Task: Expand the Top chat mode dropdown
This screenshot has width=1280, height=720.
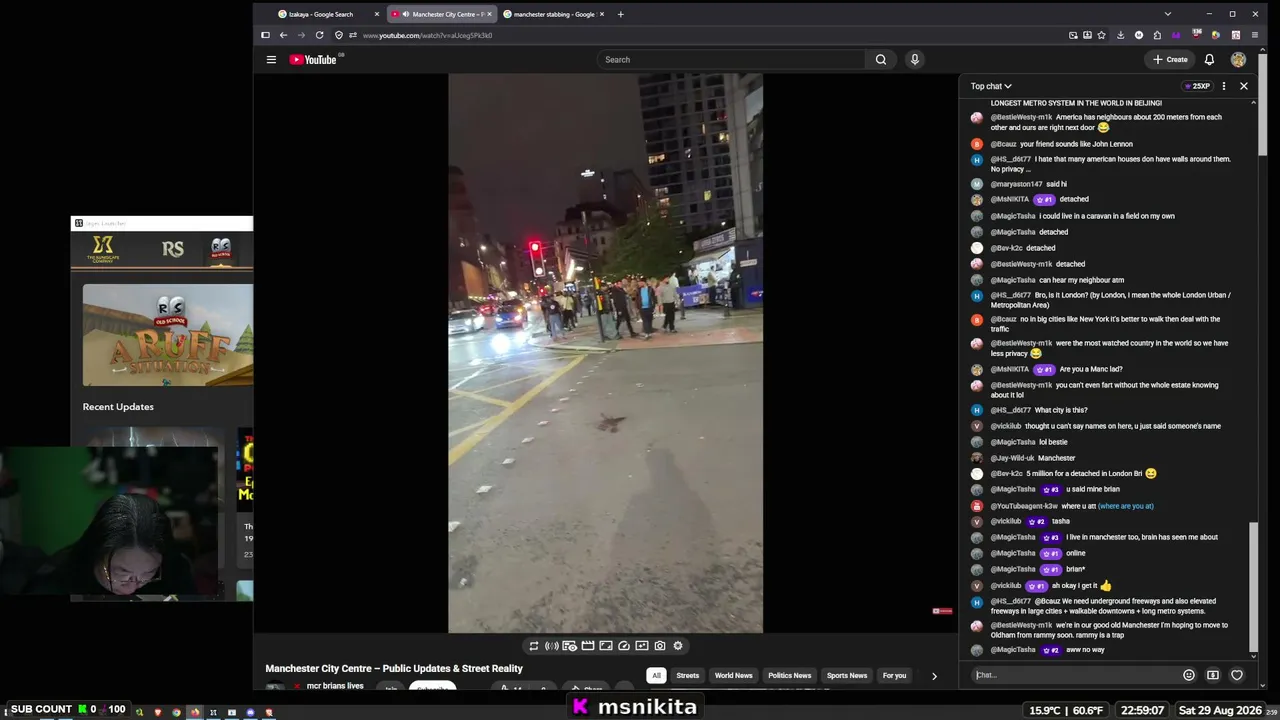Action: click(991, 86)
